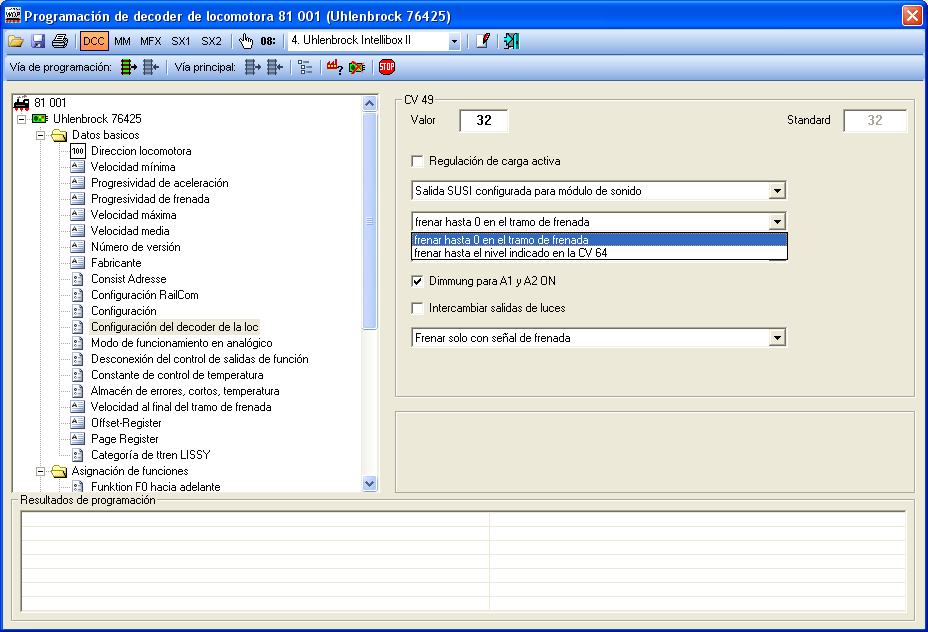The height and width of the screenshot is (632, 928).
Task: Open Consist Adresse entry
Action: pos(128,279)
